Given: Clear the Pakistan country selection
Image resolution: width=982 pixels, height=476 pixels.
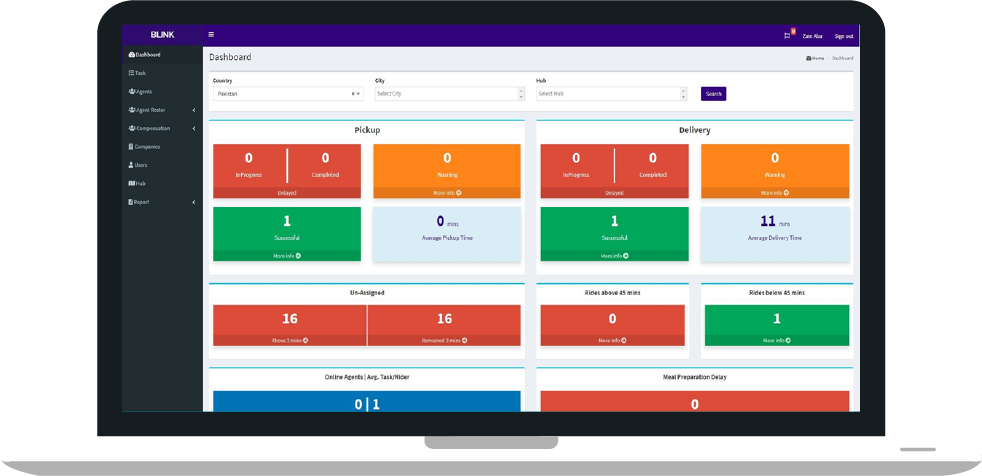Looking at the screenshot, I should [x=352, y=94].
